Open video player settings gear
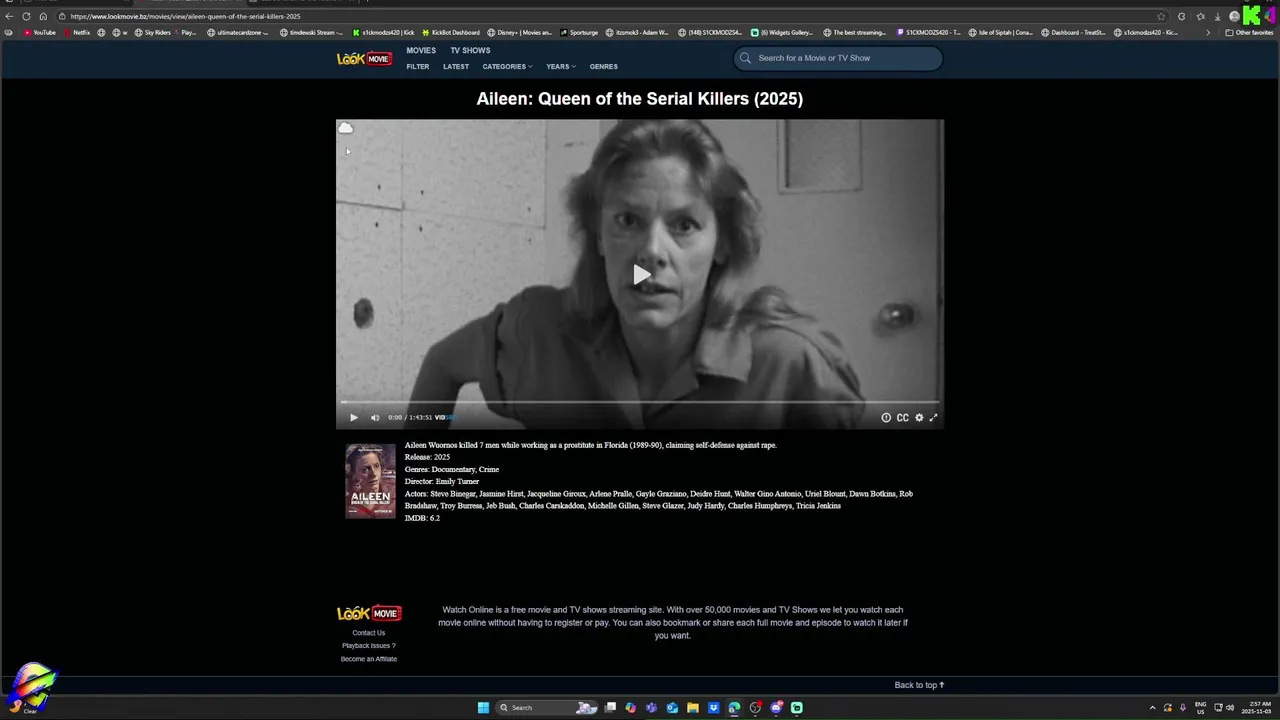Image resolution: width=1280 pixels, height=720 pixels. click(x=919, y=418)
